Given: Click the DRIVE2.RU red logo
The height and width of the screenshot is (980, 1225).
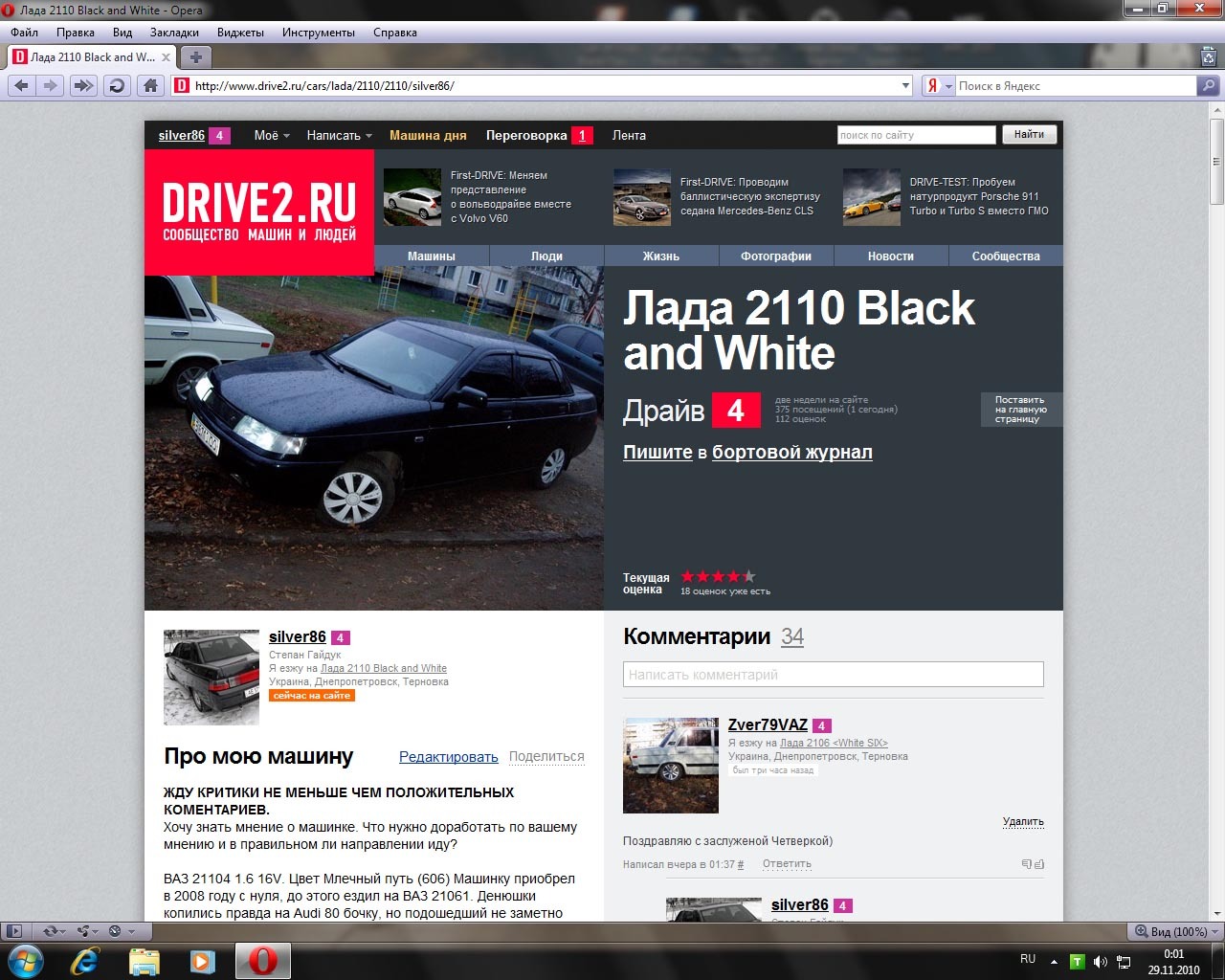Looking at the screenshot, I should click(259, 212).
